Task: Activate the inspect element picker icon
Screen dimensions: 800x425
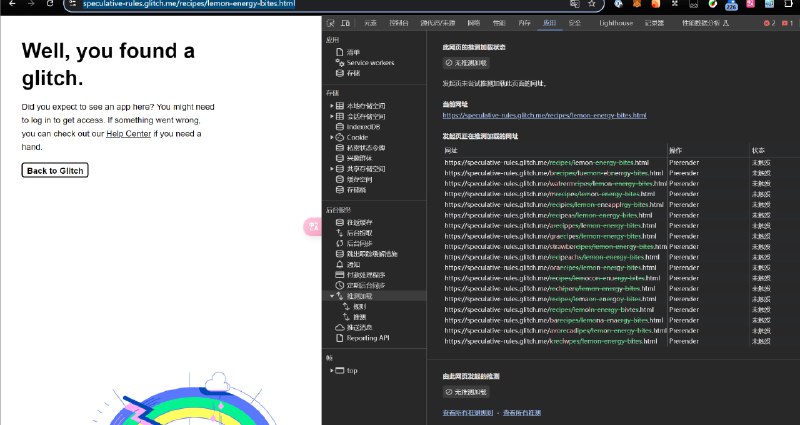Action: pyautogui.click(x=331, y=23)
